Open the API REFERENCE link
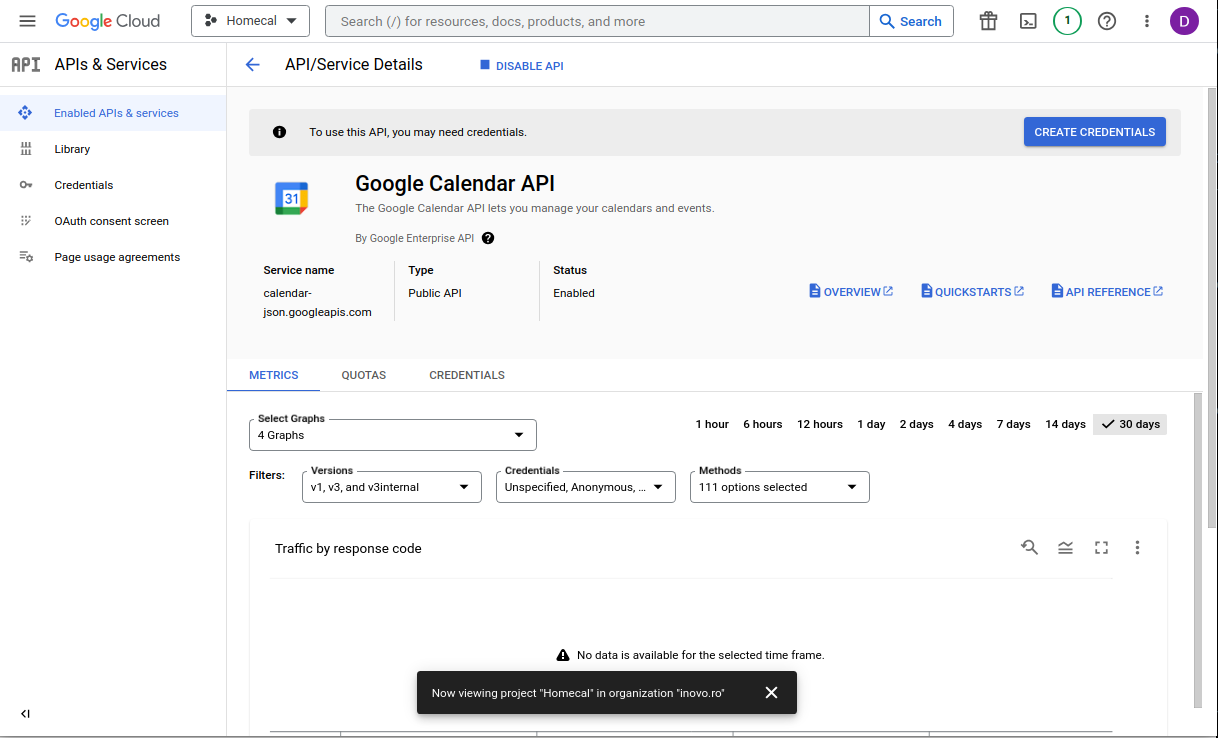1218x738 pixels. pos(1107,291)
